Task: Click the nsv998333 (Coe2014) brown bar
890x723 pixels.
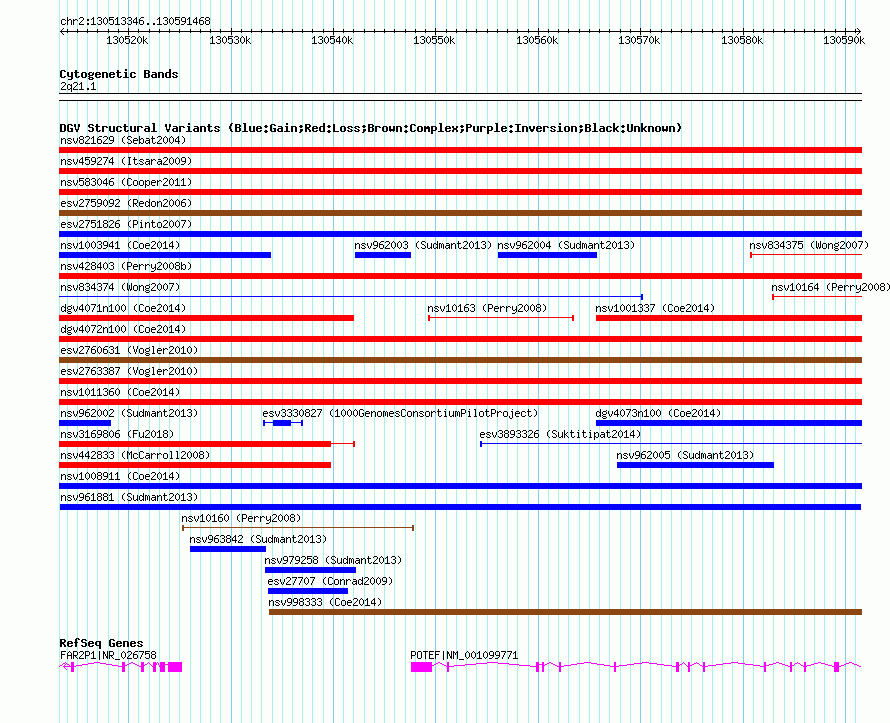Action: pos(565,612)
